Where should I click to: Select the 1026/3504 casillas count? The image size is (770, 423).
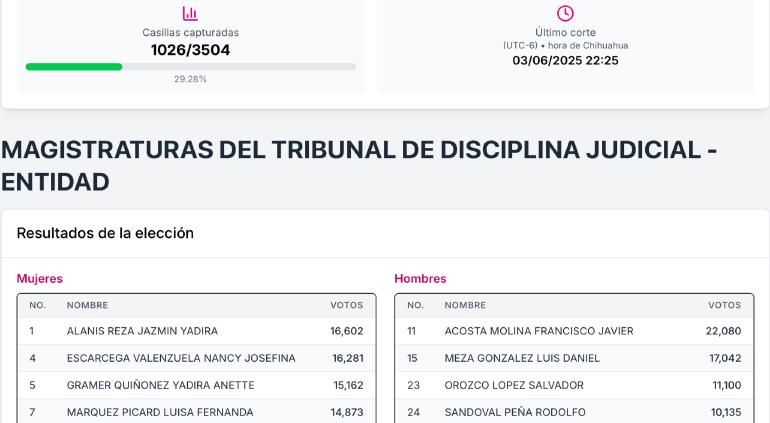click(x=191, y=50)
